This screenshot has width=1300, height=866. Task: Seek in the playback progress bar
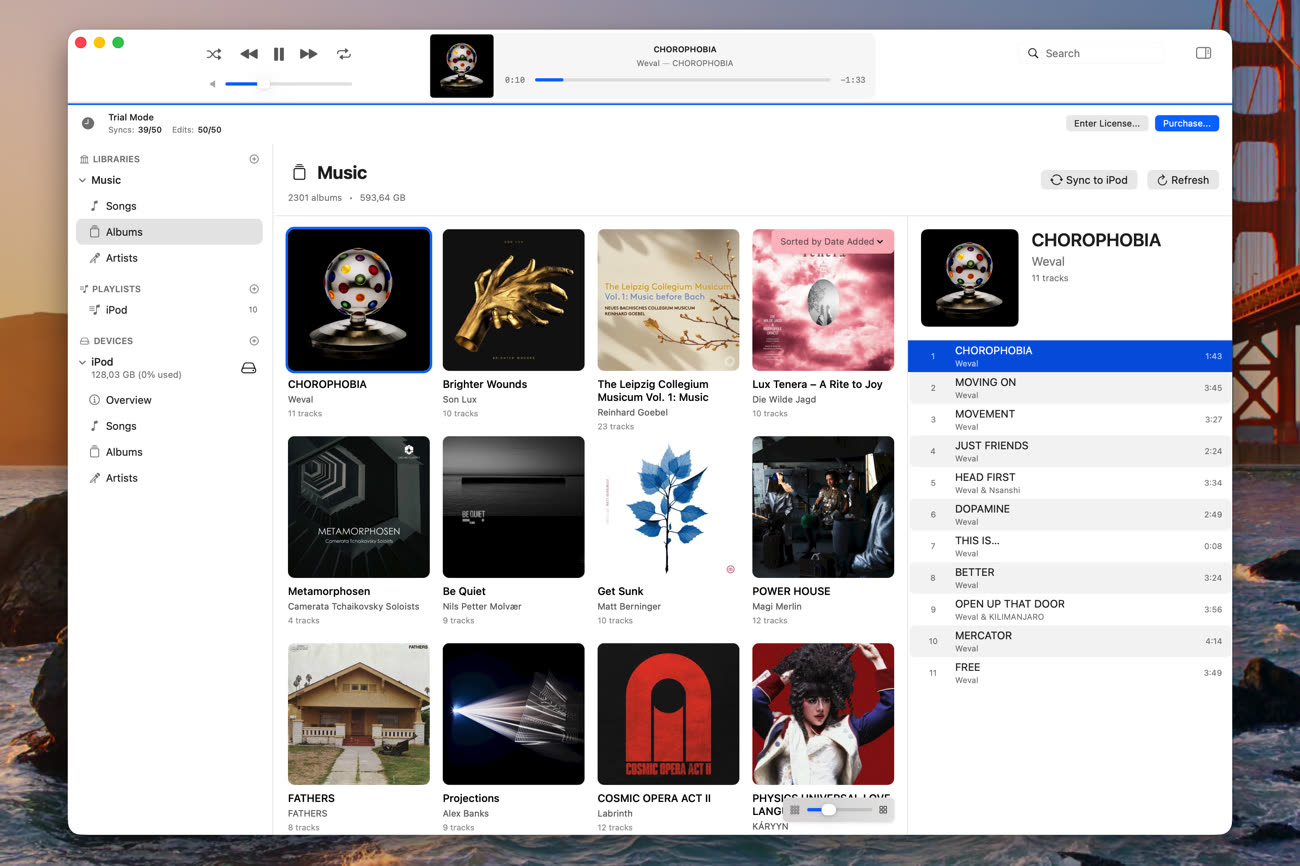[x=682, y=80]
